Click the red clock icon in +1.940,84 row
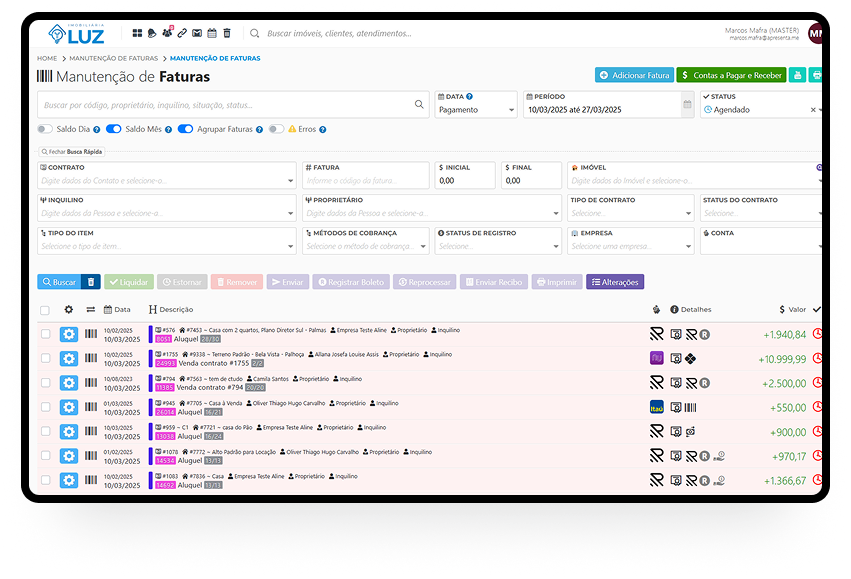851x579 pixels. [x=817, y=334]
